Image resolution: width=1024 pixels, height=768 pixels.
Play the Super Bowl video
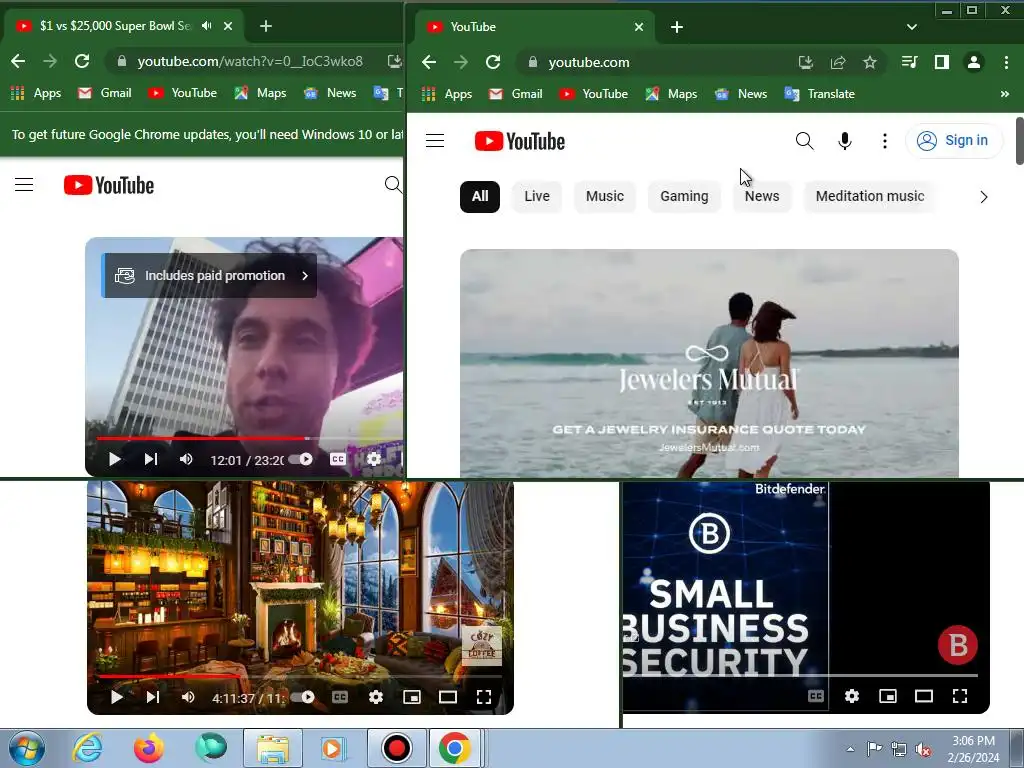point(114,459)
